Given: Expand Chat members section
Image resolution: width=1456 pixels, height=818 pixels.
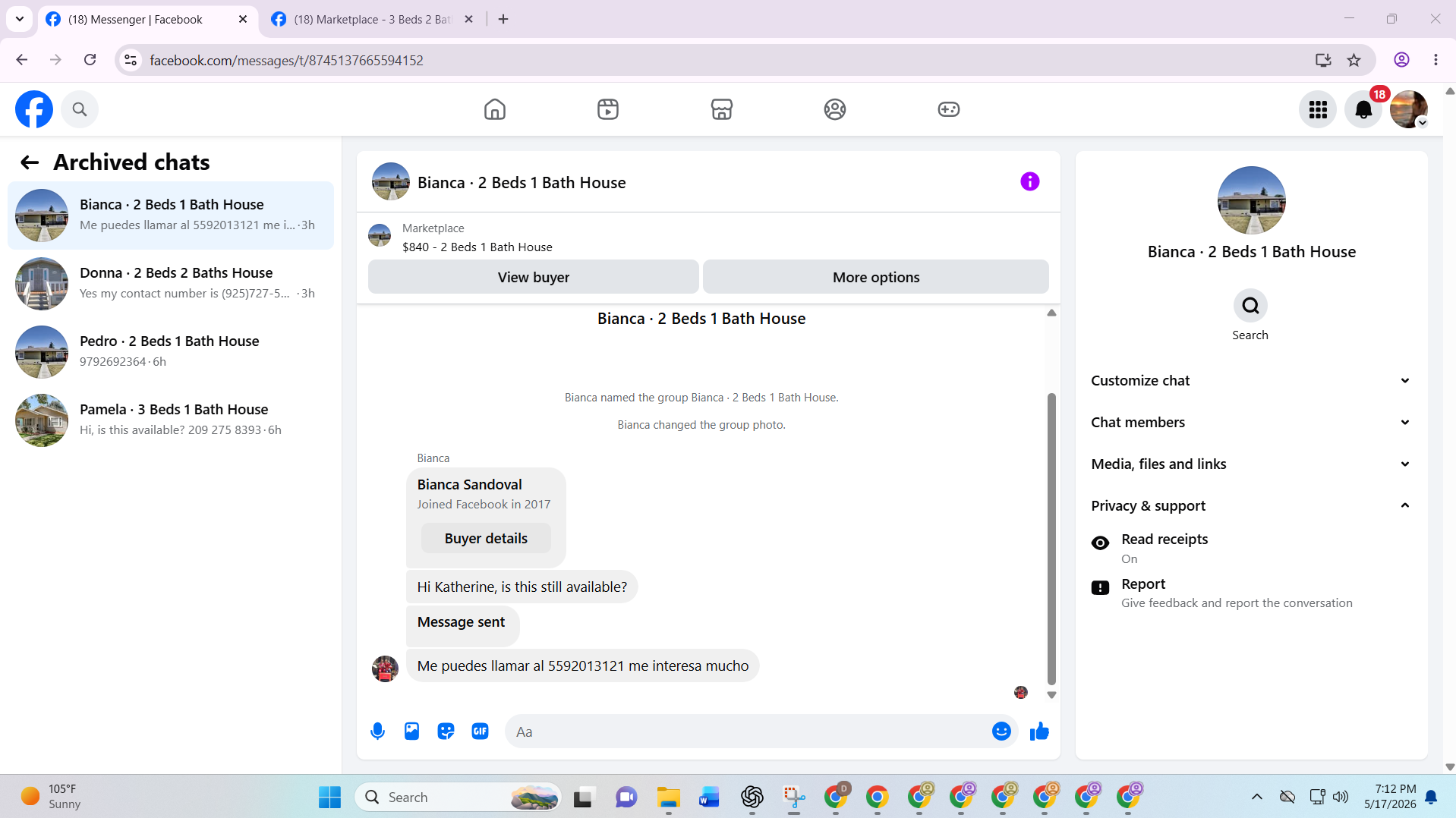Looking at the screenshot, I should point(1251,422).
